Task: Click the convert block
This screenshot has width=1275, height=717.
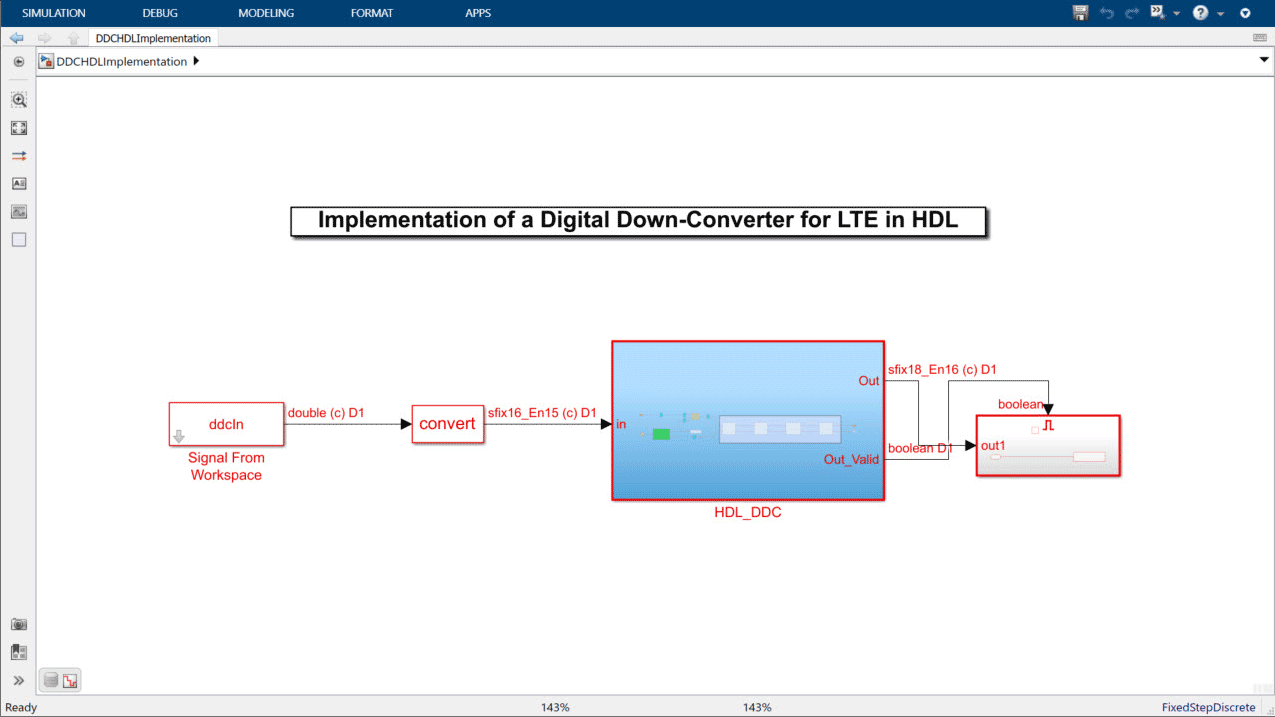Action: pyautogui.click(x=447, y=424)
